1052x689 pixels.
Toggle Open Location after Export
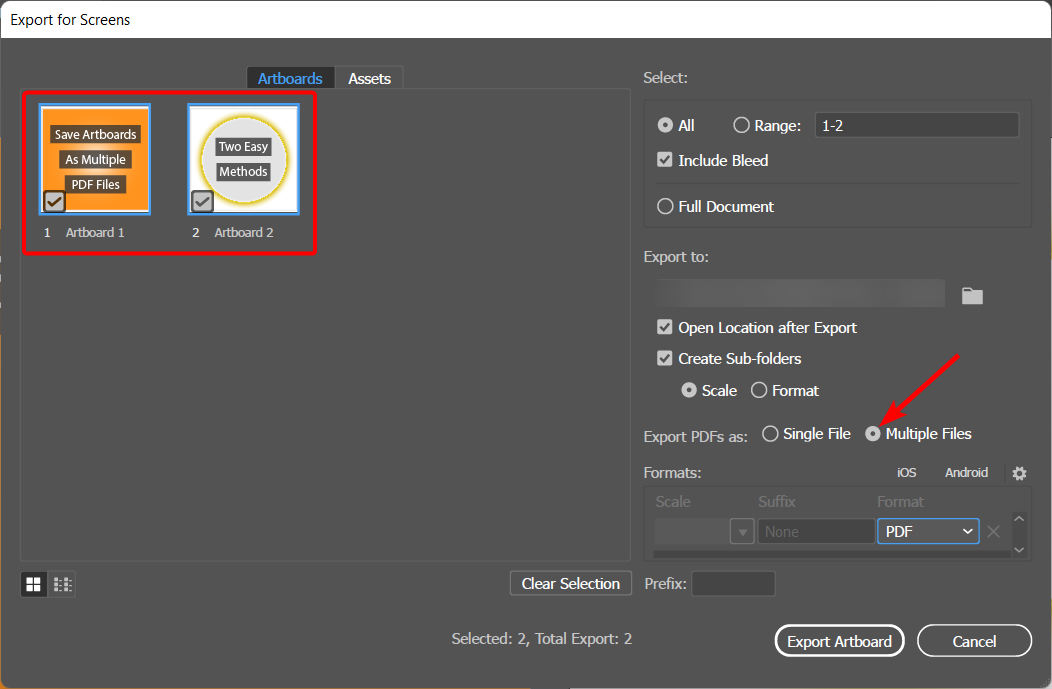pos(665,328)
